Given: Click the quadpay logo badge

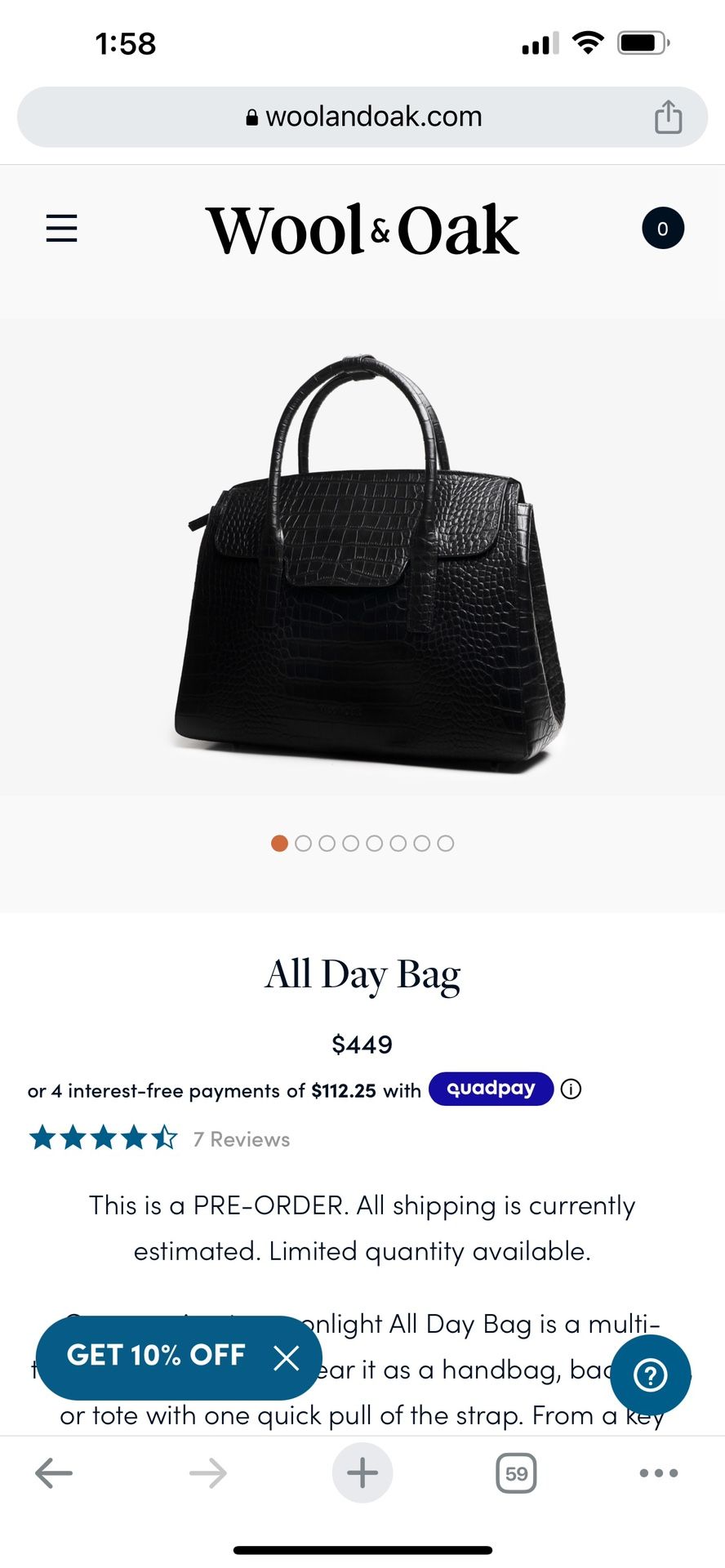Looking at the screenshot, I should point(491,1089).
